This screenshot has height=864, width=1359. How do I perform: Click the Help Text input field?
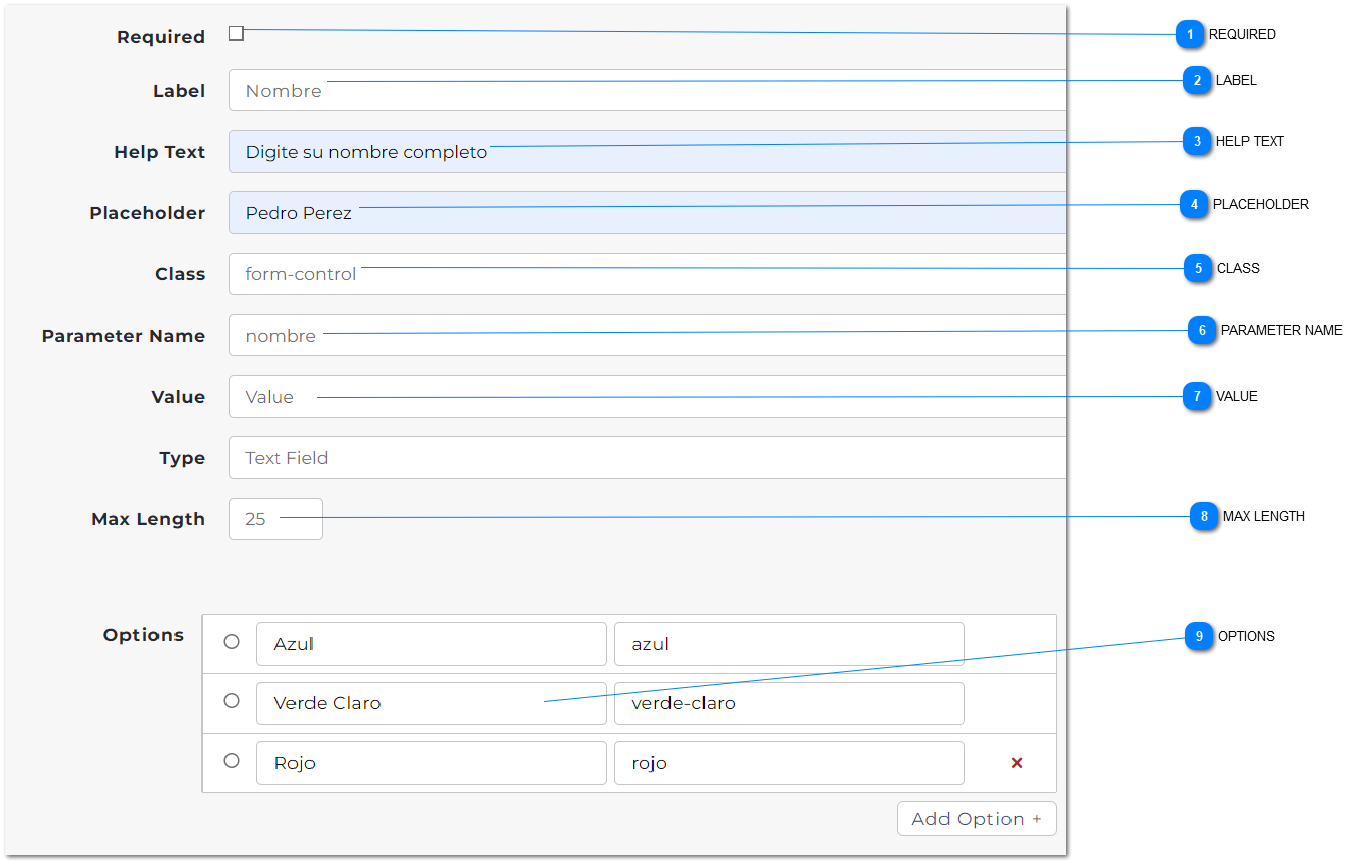point(646,152)
